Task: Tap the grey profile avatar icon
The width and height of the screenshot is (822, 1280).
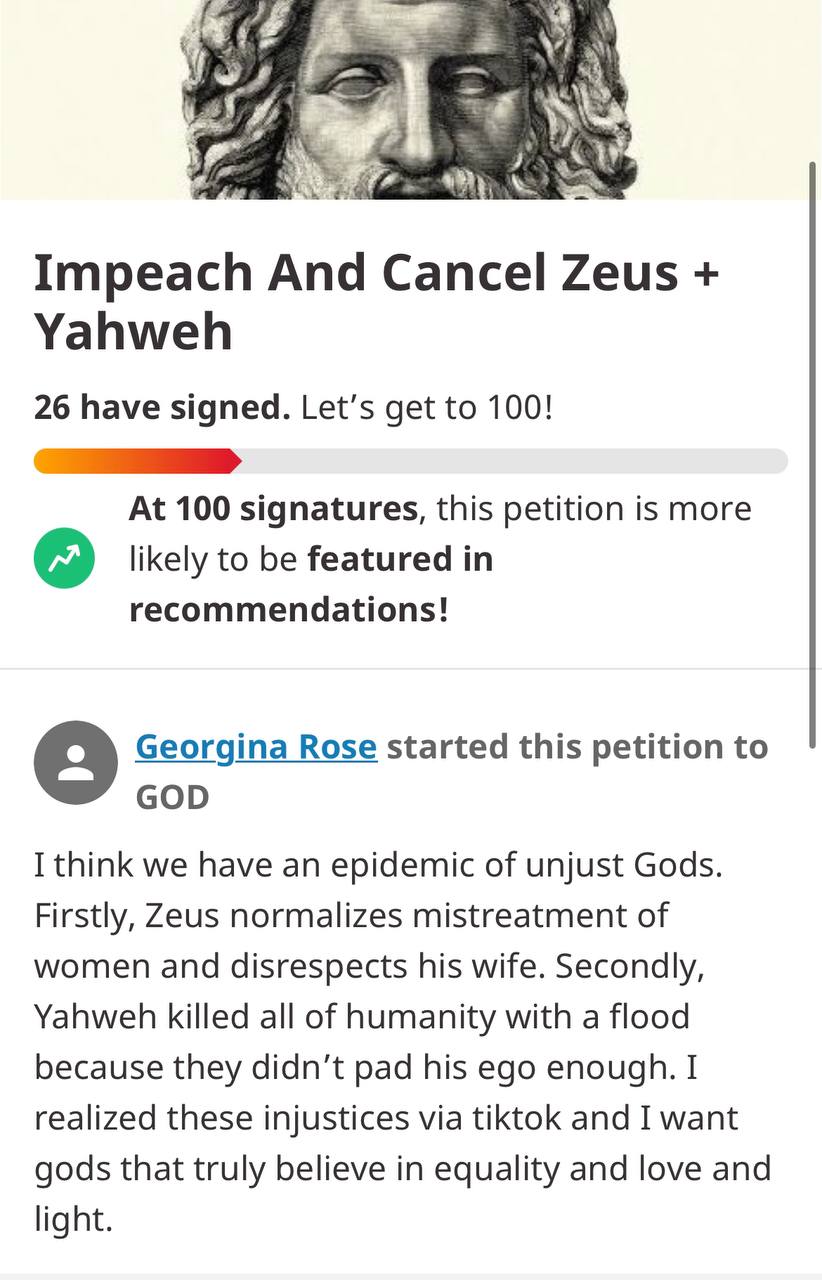Action: tap(76, 762)
